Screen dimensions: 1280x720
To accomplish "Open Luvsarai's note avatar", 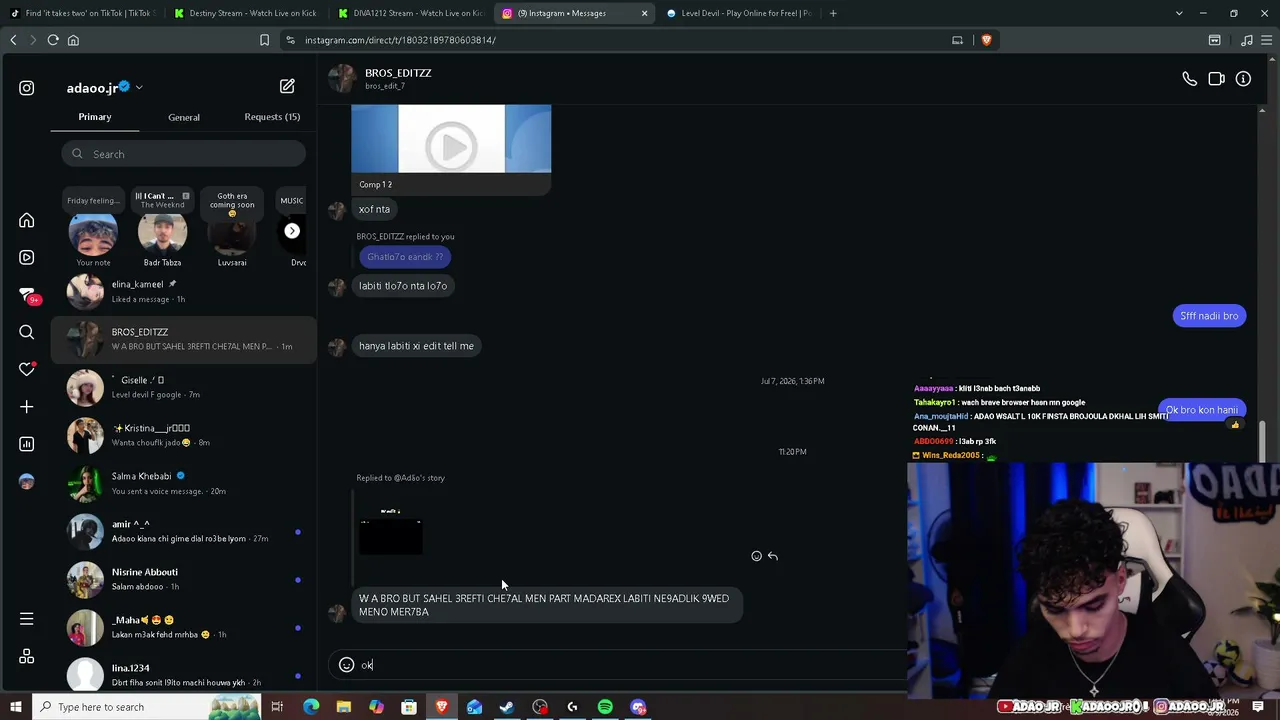I will click(x=232, y=235).
